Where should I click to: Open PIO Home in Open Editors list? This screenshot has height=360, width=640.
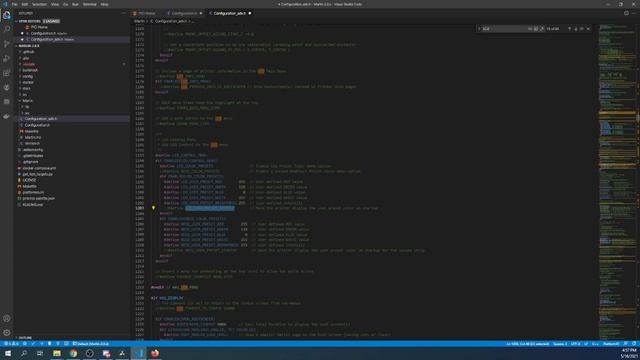(x=39, y=27)
